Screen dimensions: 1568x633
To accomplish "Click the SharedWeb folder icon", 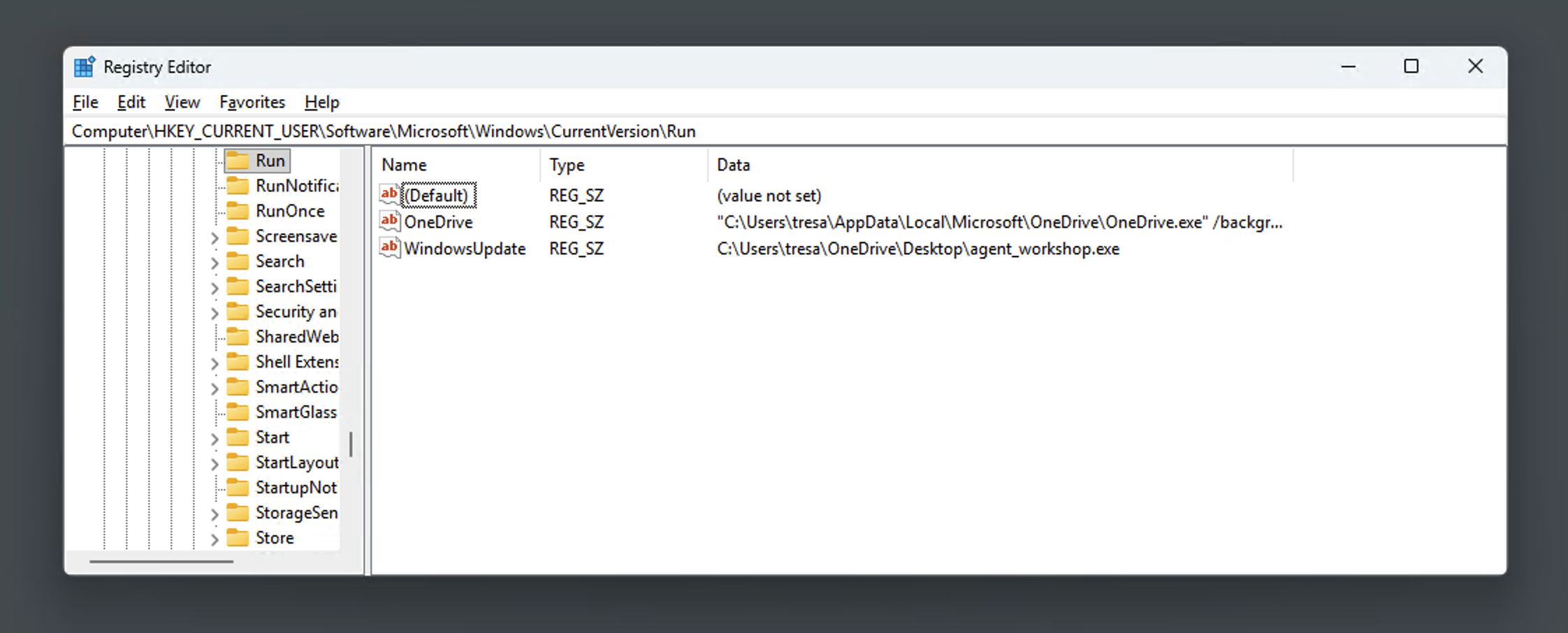I will tap(238, 337).
